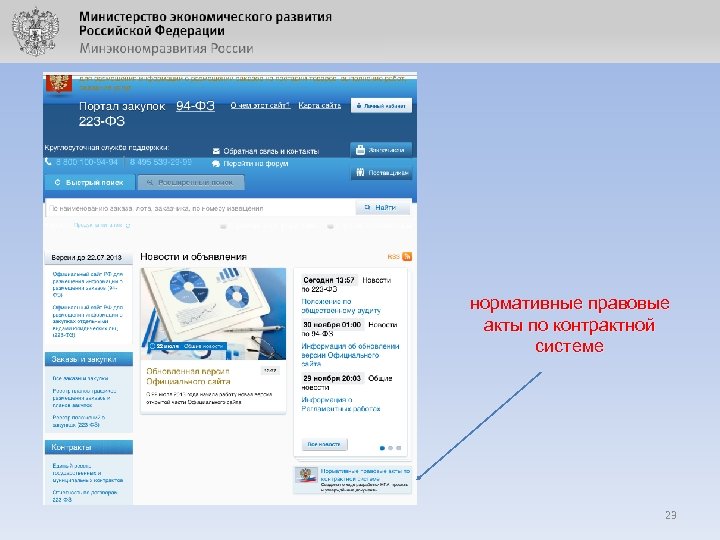Click the 'Новости и объявления' heading
The width and height of the screenshot is (720, 540).
(x=193, y=257)
